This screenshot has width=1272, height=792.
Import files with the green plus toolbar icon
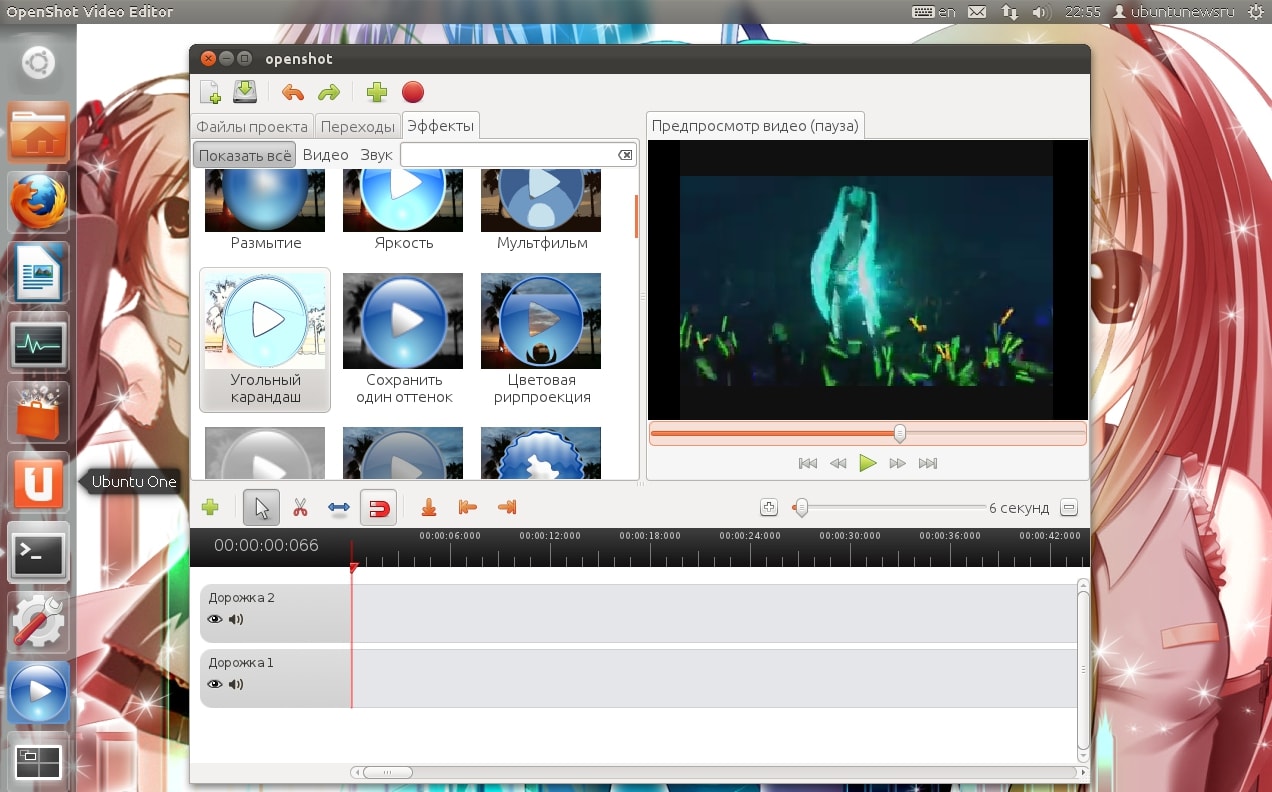click(x=377, y=93)
